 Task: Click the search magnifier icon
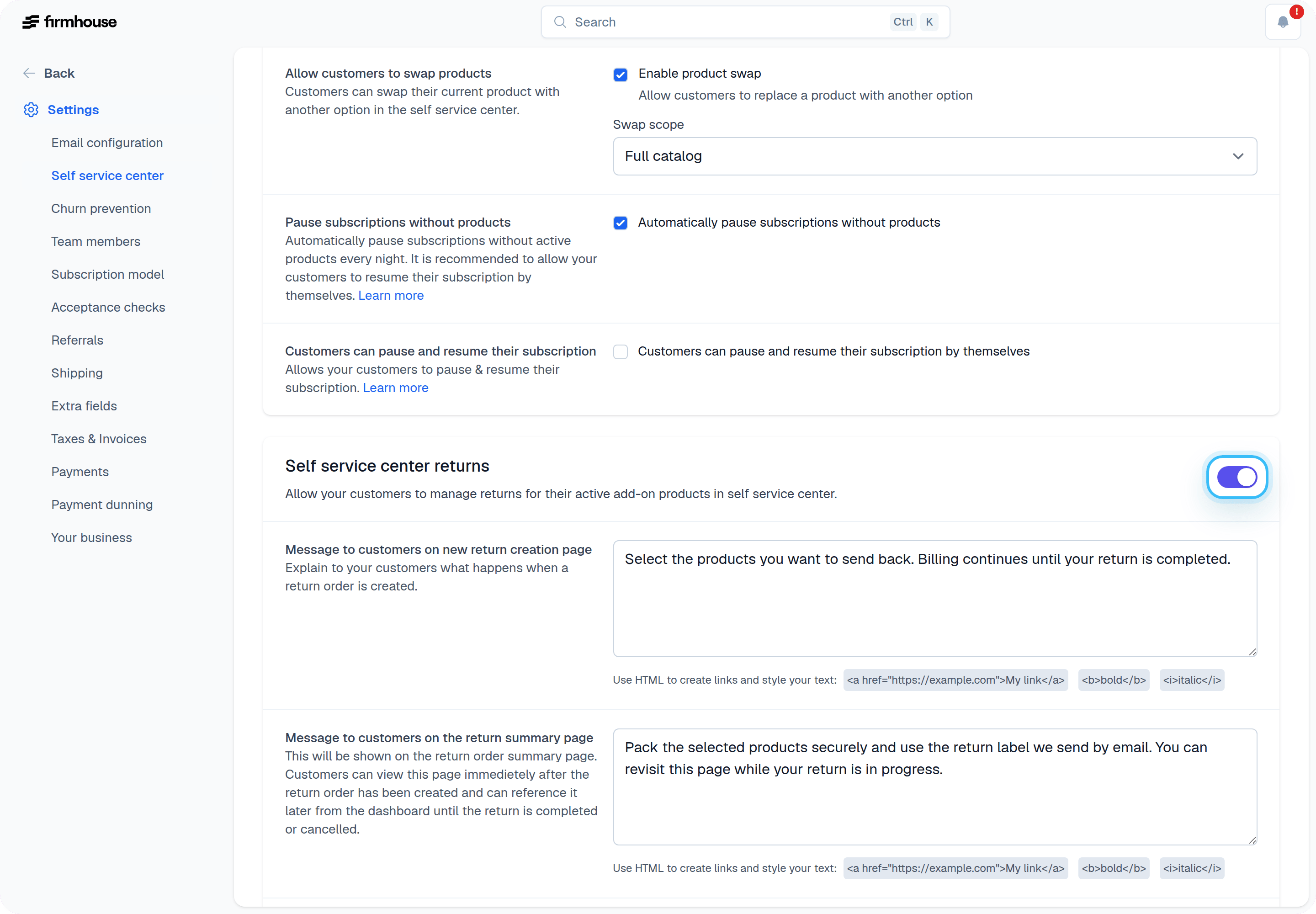(560, 22)
